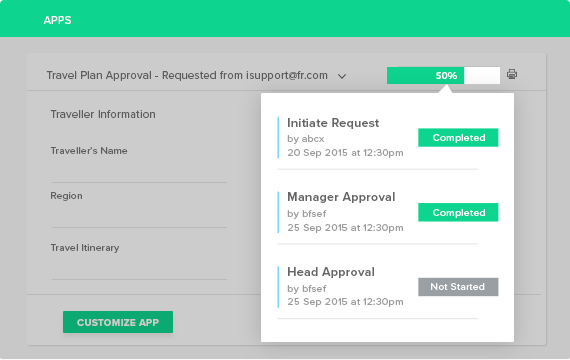This screenshot has height=360, width=570.
Task: Click date under Head Approval step
Action: tap(345, 302)
